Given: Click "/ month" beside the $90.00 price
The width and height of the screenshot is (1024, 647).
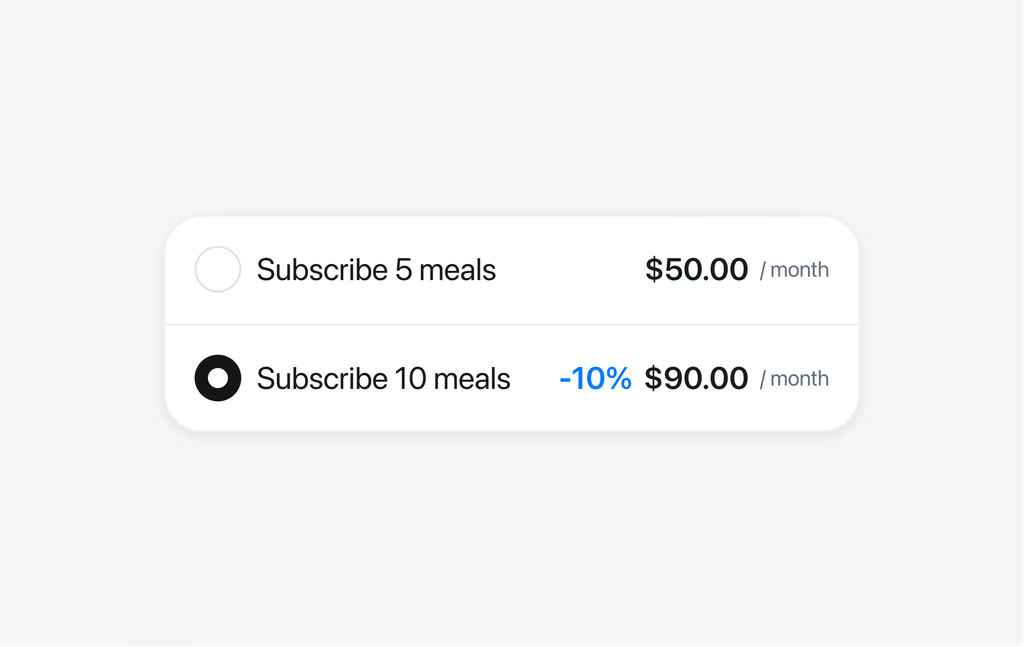Looking at the screenshot, I should tap(794, 379).
